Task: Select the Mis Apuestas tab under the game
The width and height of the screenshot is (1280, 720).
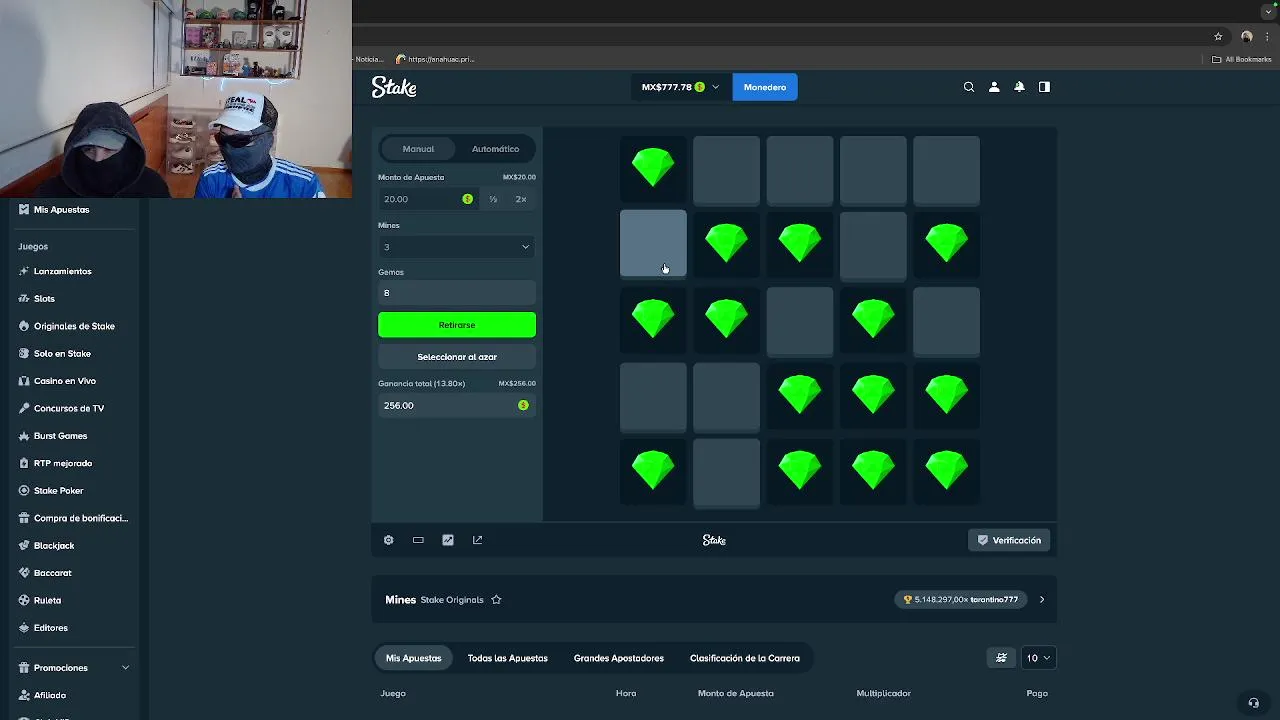Action: (413, 658)
